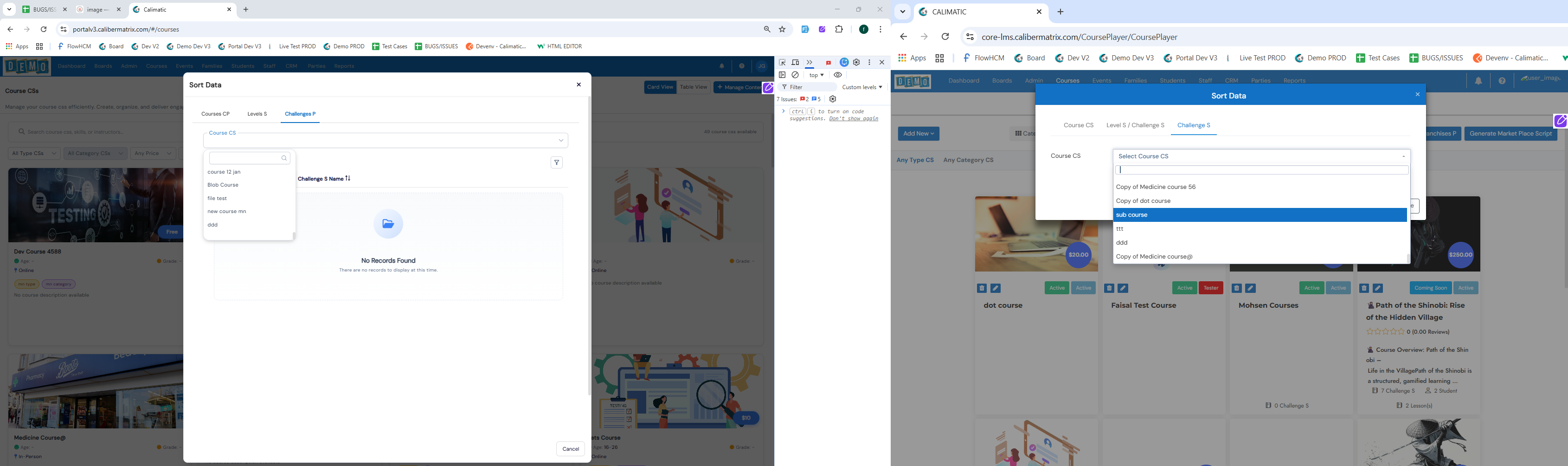This screenshot has width=1568, height=466.
Task: Click the Card View button
Action: 660,87
